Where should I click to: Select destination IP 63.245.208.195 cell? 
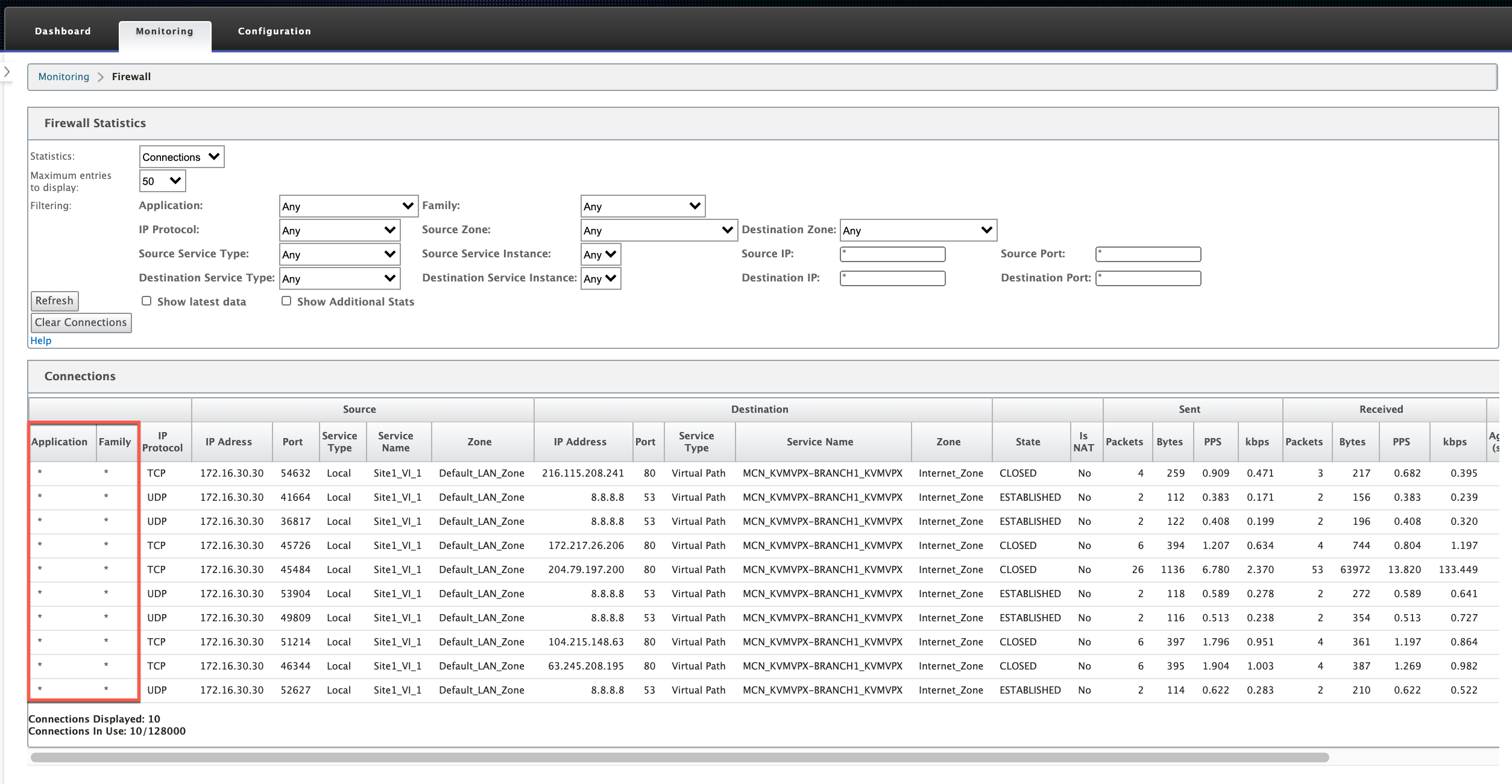pos(586,666)
